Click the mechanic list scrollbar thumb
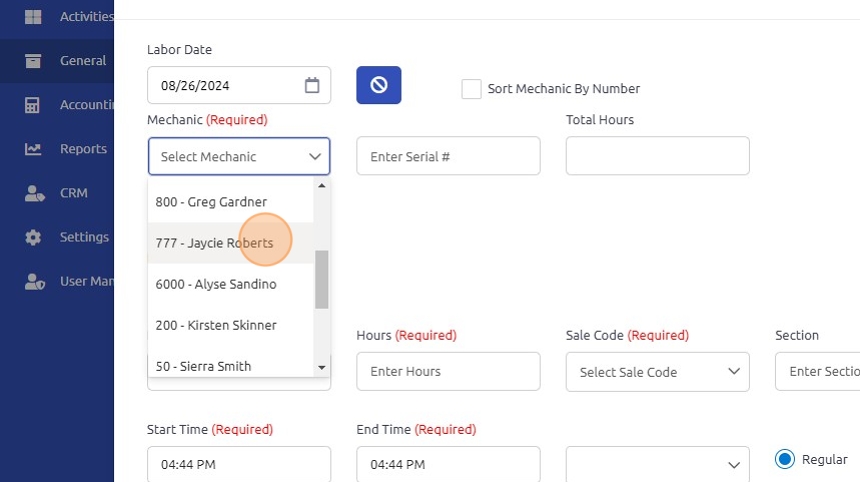Viewport: 860px width, 482px height. 322,279
